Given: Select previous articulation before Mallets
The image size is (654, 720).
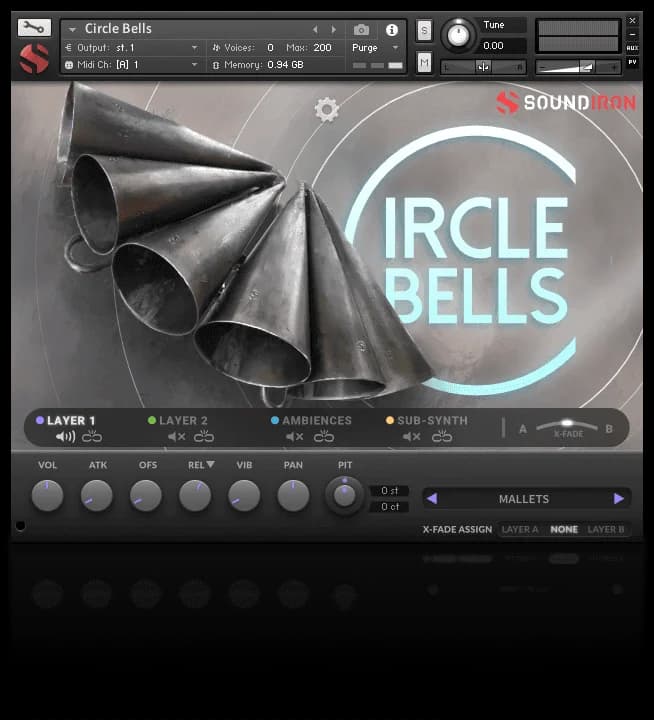Looking at the screenshot, I should pyautogui.click(x=432, y=498).
